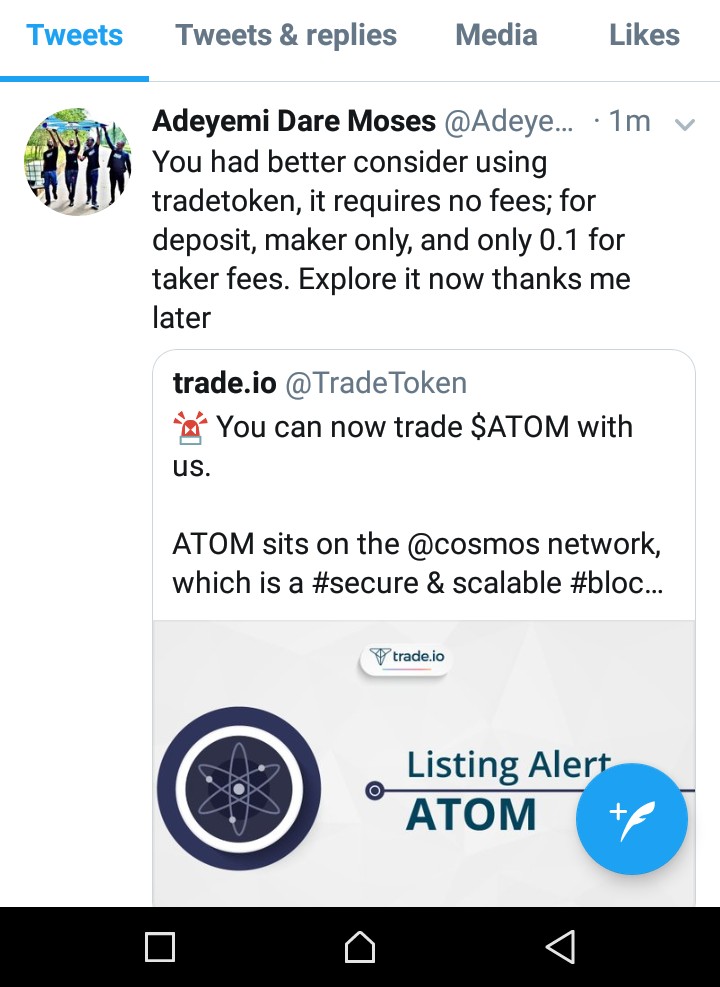The width and height of the screenshot is (720, 987).
Task: Open quoted trade.io account name
Action: point(225,383)
